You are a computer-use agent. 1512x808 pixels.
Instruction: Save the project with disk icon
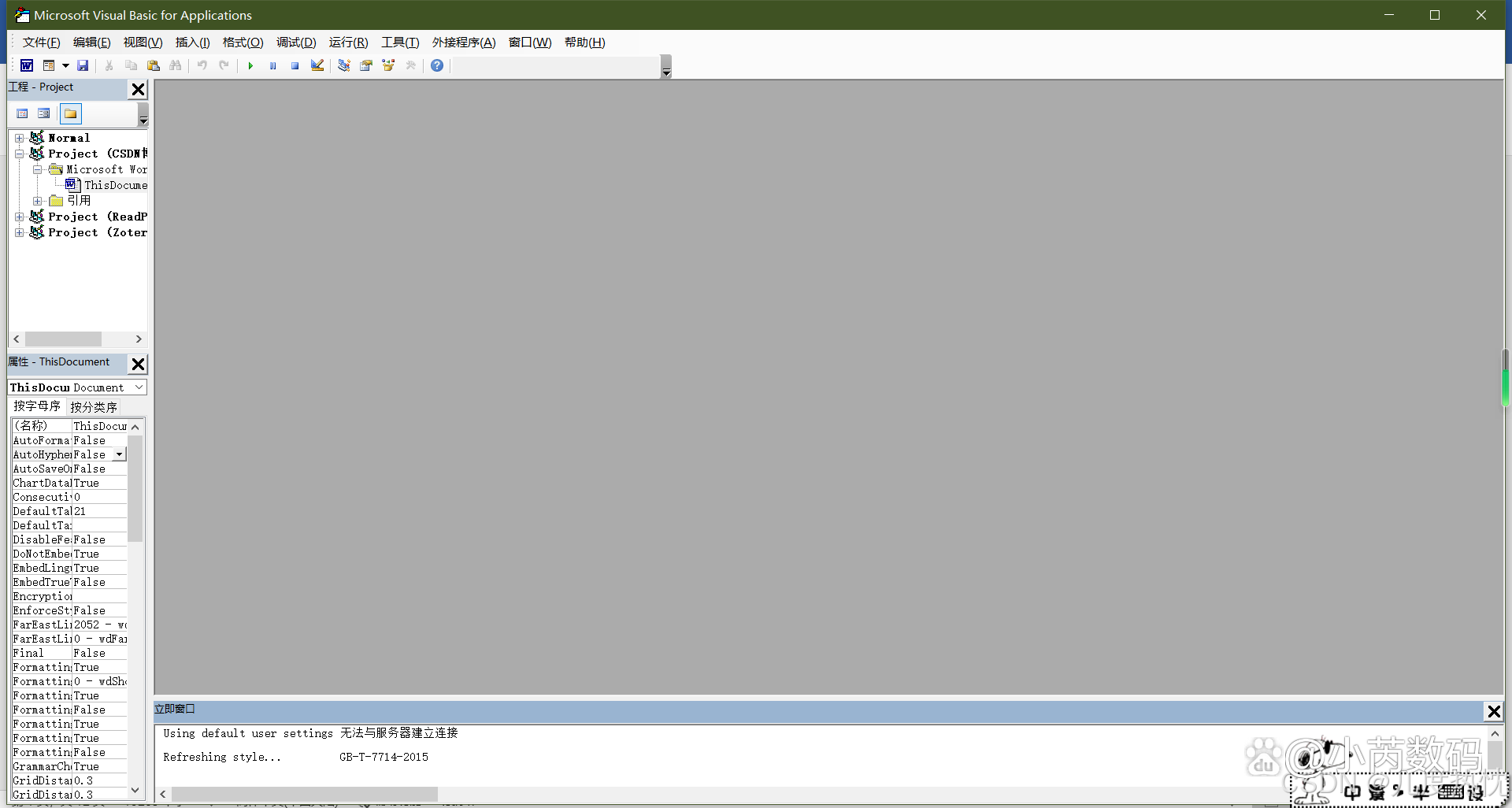(83, 65)
